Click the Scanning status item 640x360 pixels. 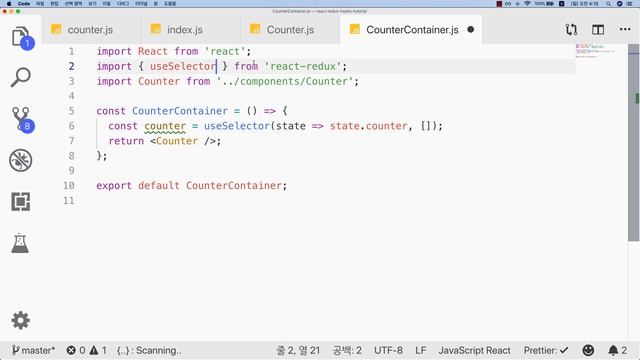(x=149, y=350)
